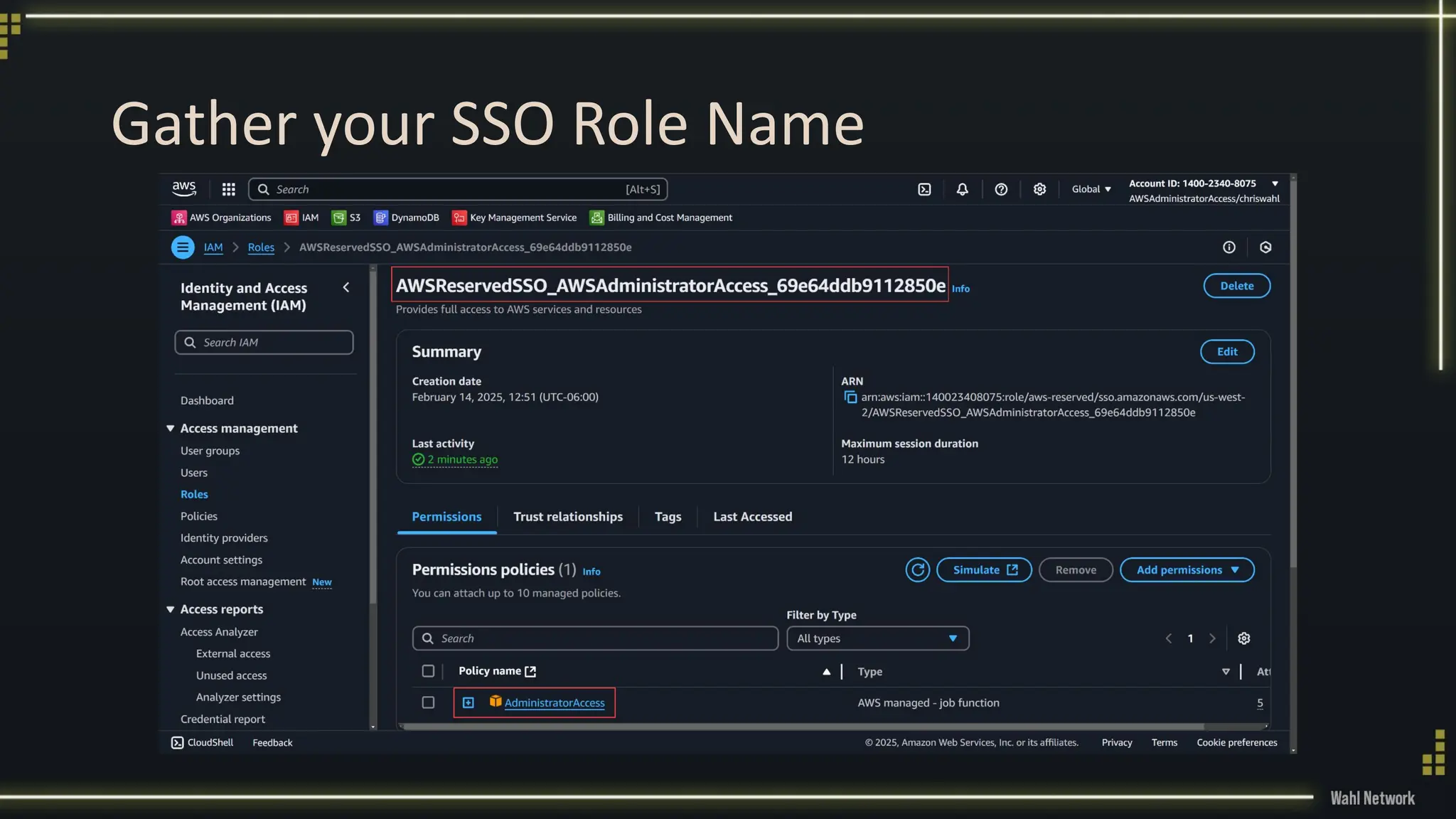Open Users in the sidebar
This screenshot has width=1456, height=819.
pyautogui.click(x=194, y=473)
